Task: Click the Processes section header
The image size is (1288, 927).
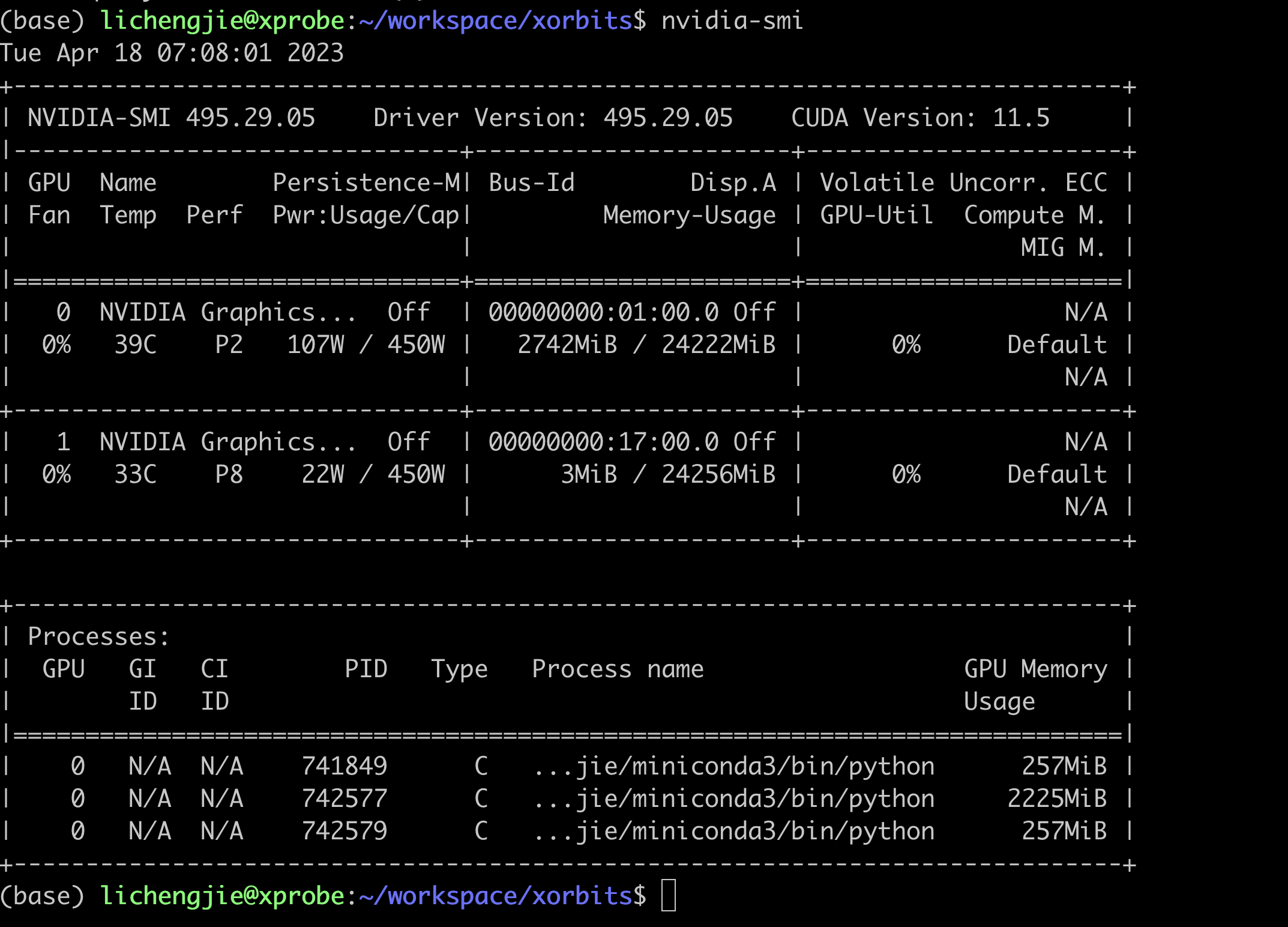Action: (x=98, y=636)
